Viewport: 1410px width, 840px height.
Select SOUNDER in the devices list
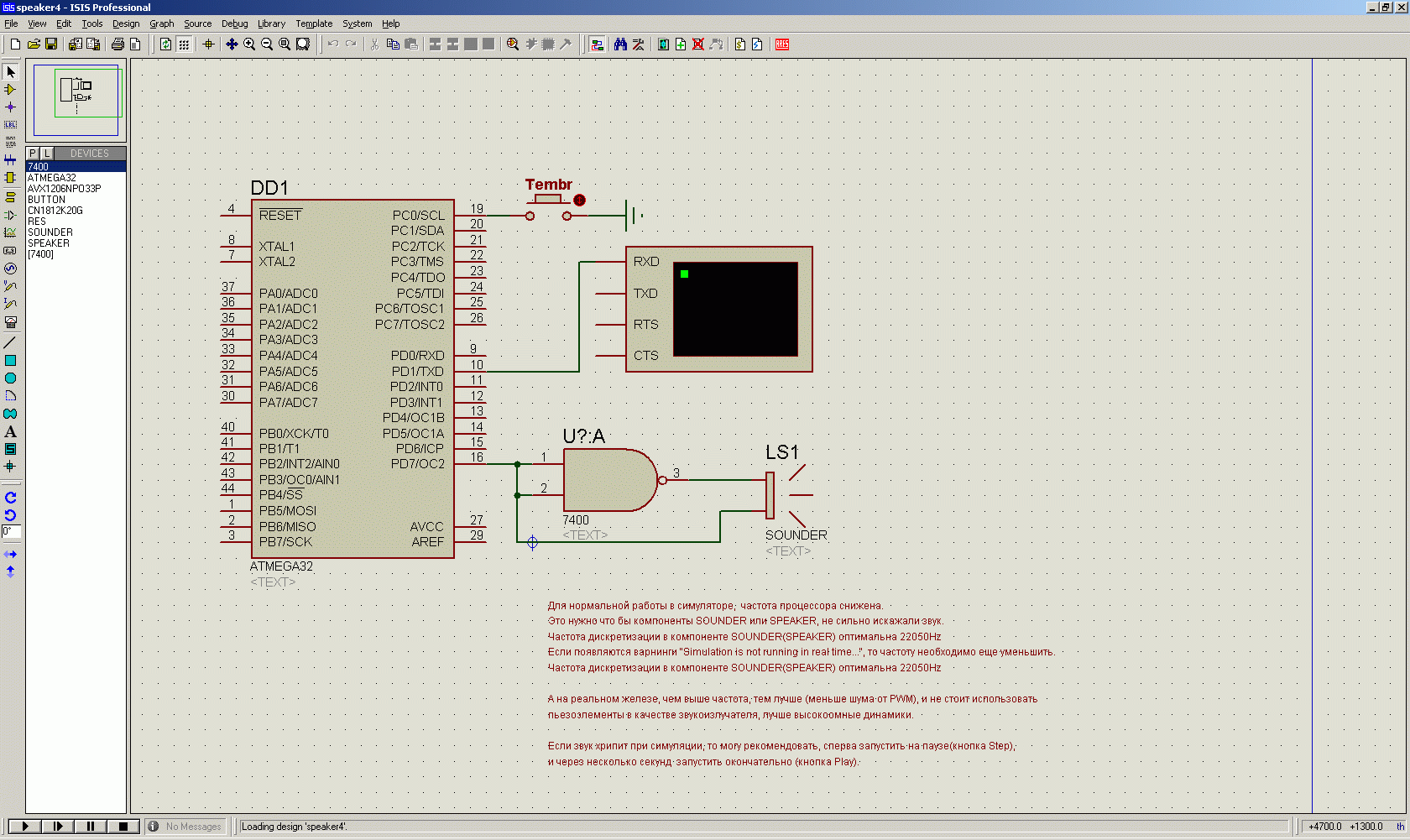pos(50,232)
